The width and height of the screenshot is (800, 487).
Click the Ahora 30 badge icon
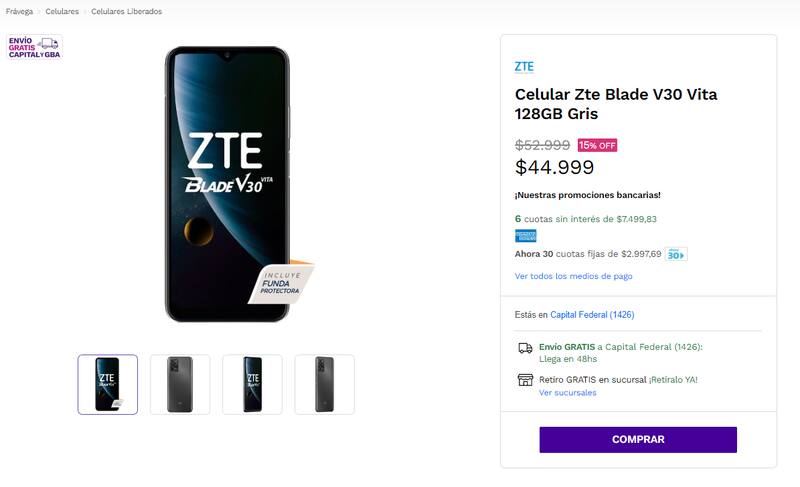tap(676, 254)
